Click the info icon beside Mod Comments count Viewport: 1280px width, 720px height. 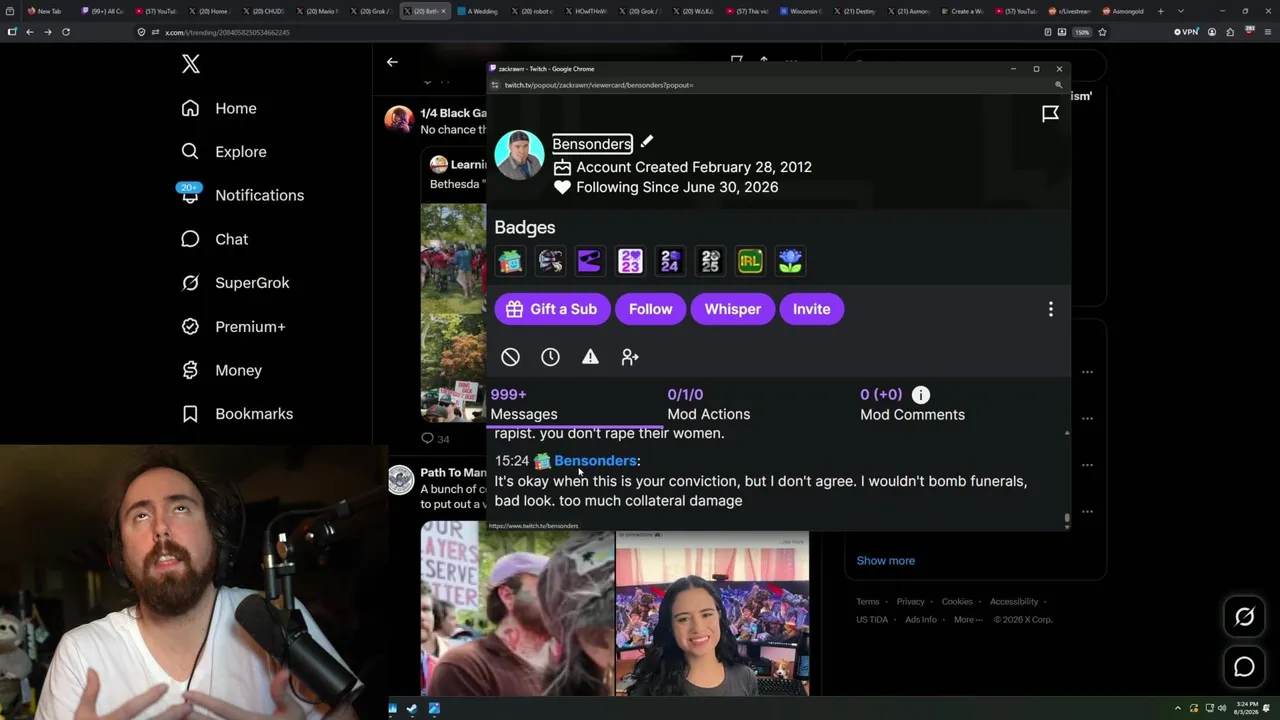(x=921, y=395)
